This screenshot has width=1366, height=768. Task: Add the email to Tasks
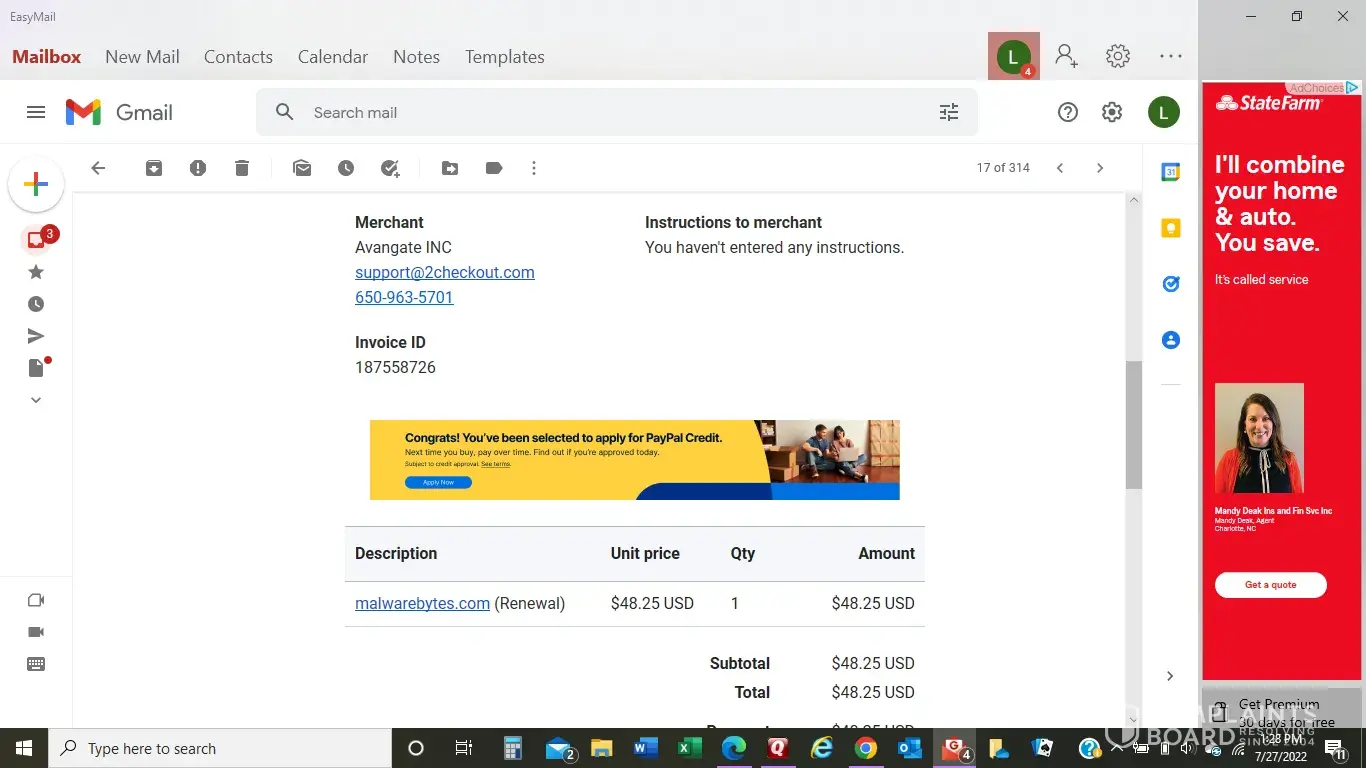(x=390, y=168)
